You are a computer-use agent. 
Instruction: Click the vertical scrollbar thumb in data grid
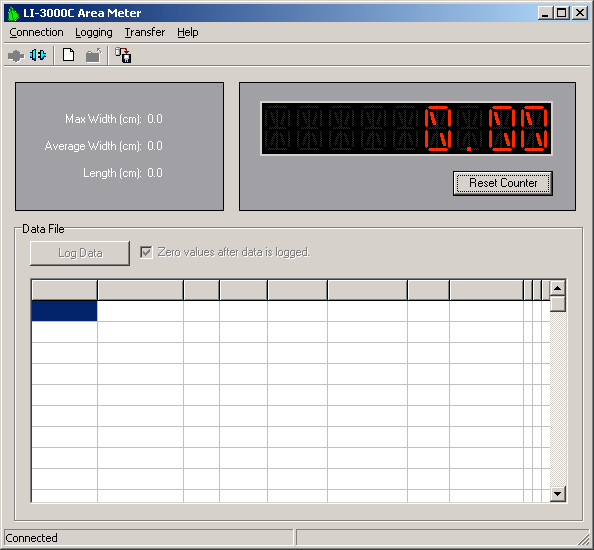[x=558, y=304]
